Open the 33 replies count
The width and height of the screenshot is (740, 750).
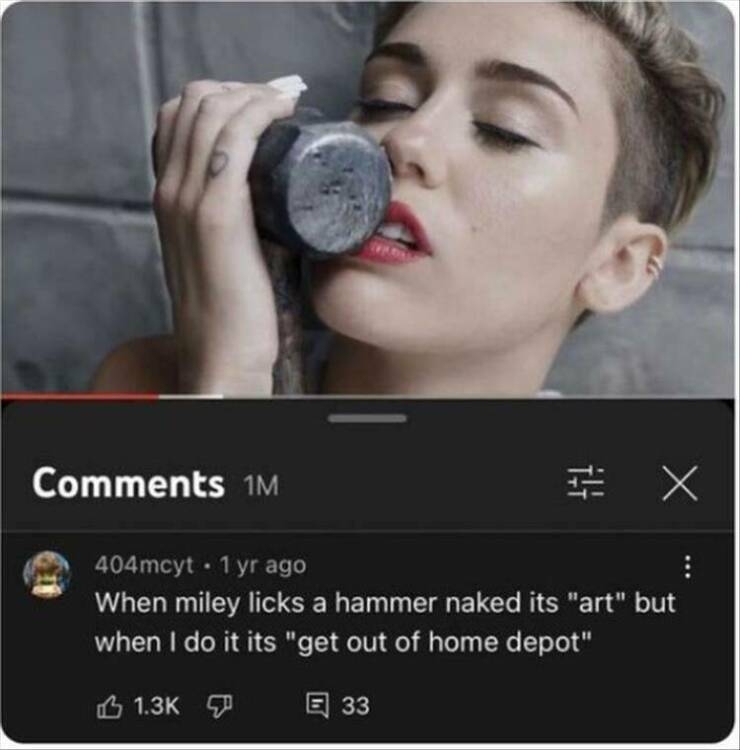(355, 706)
